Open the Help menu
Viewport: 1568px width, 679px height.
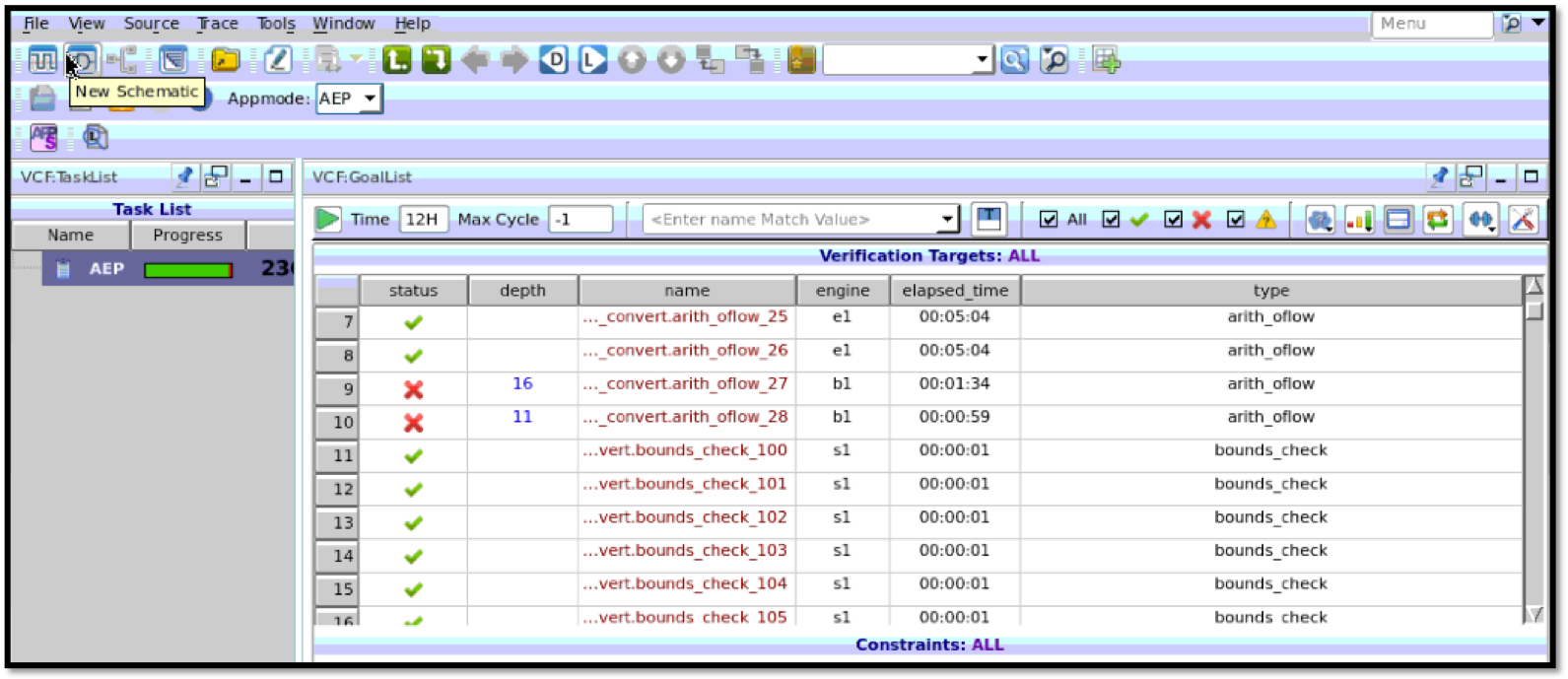412,23
